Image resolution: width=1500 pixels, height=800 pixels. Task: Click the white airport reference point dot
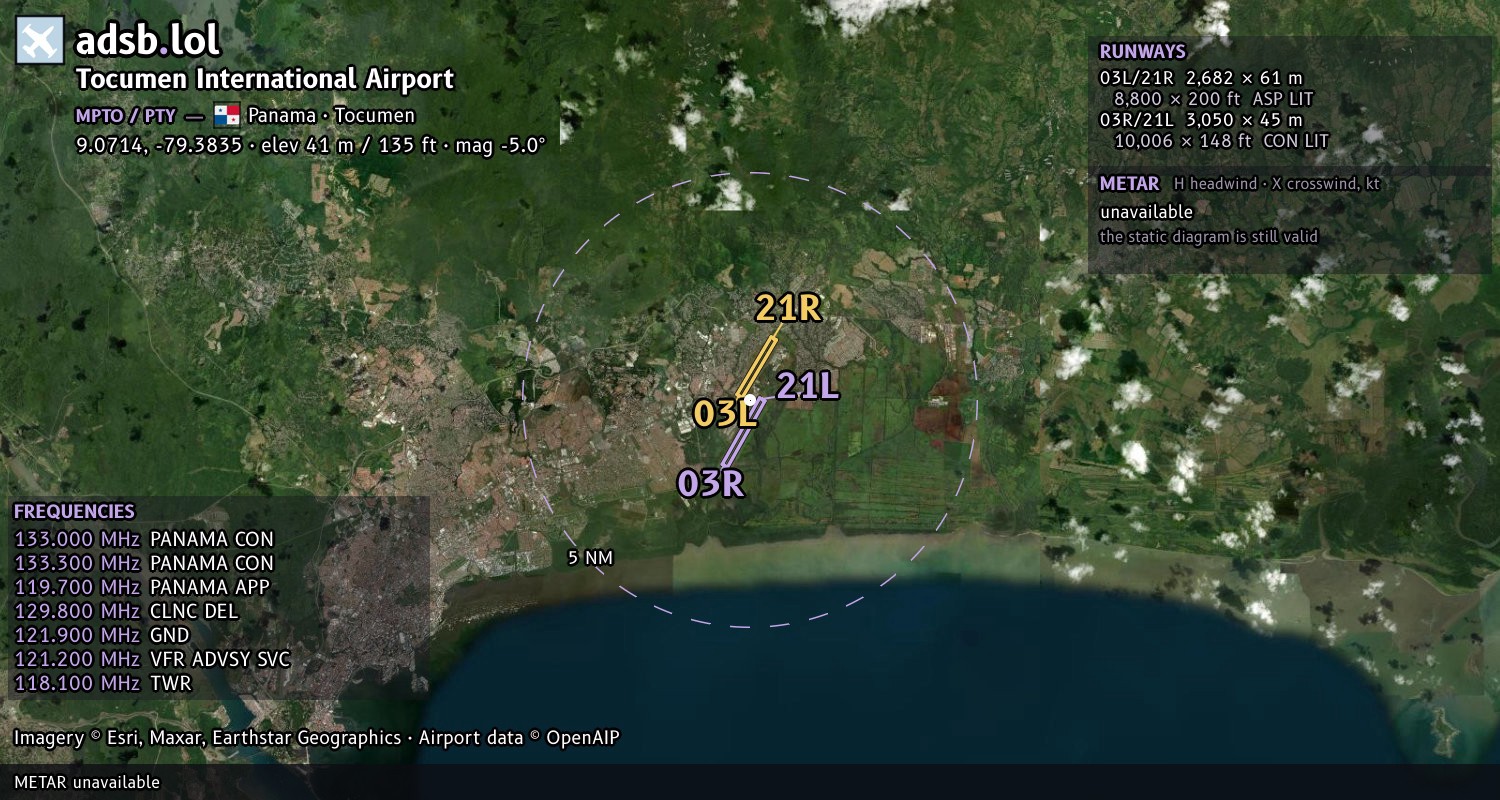[750, 400]
